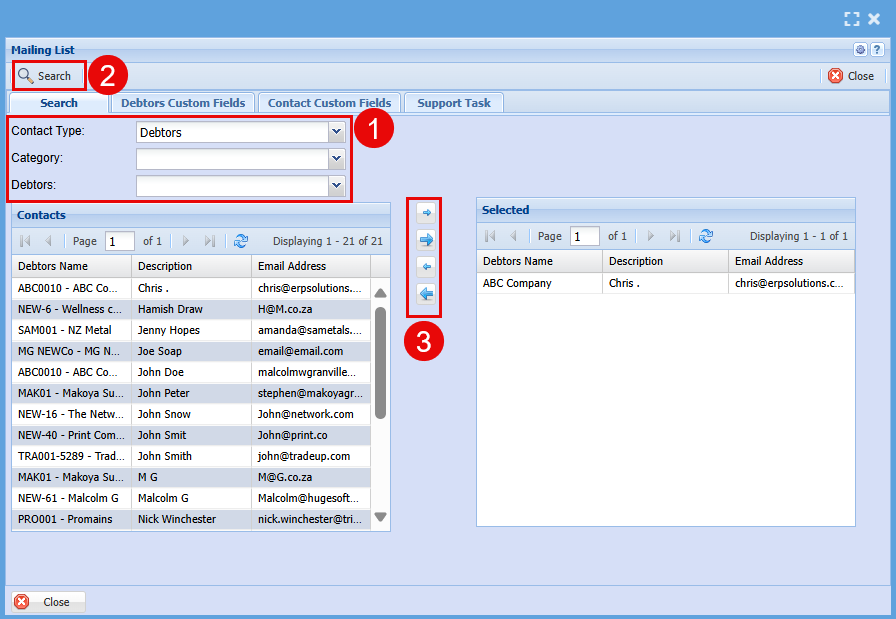Open the Debtors dropdown list
Screen dimensions: 896x619
tap(336, 185)
